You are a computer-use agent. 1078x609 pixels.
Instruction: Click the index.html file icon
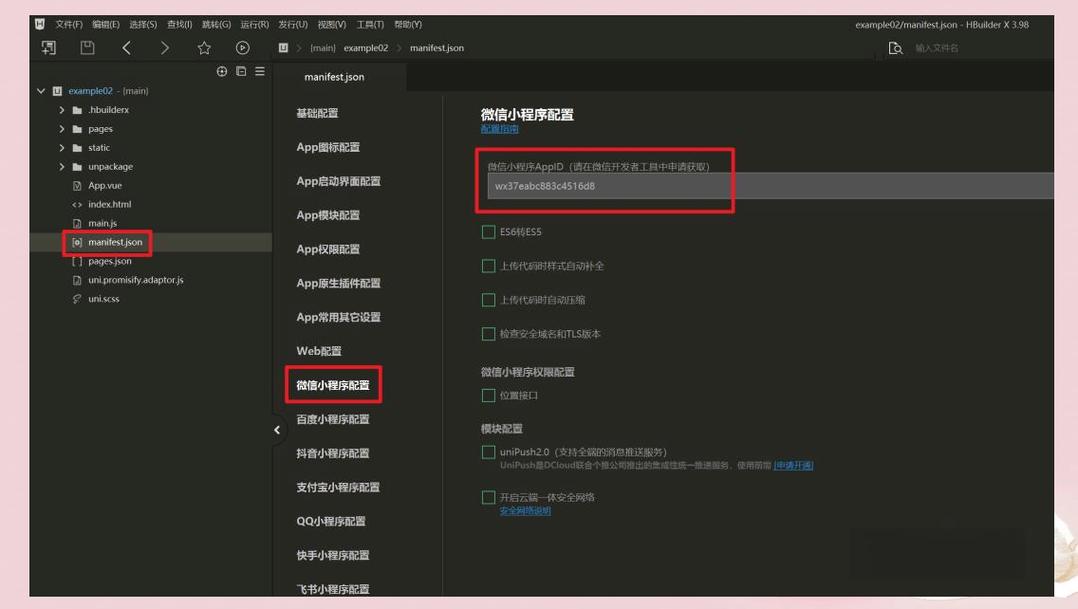[77, 205]
